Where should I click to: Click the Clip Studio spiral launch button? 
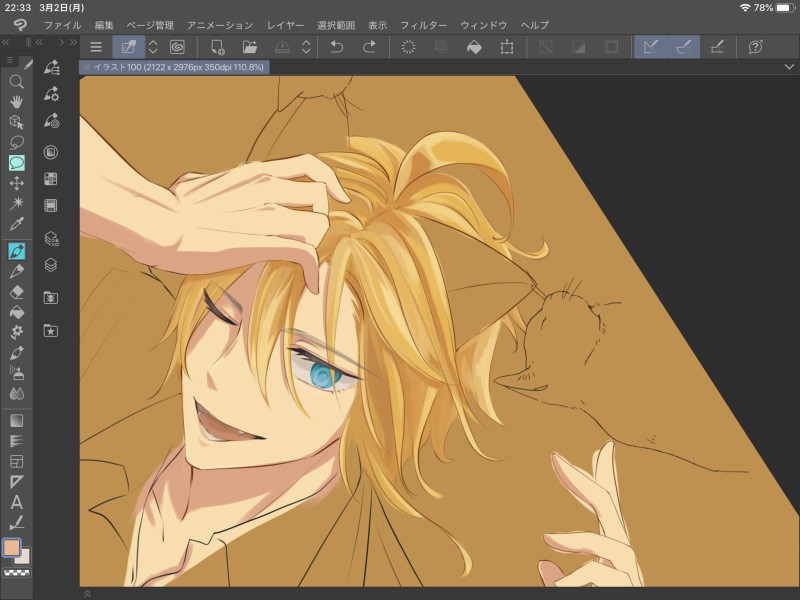177,47
